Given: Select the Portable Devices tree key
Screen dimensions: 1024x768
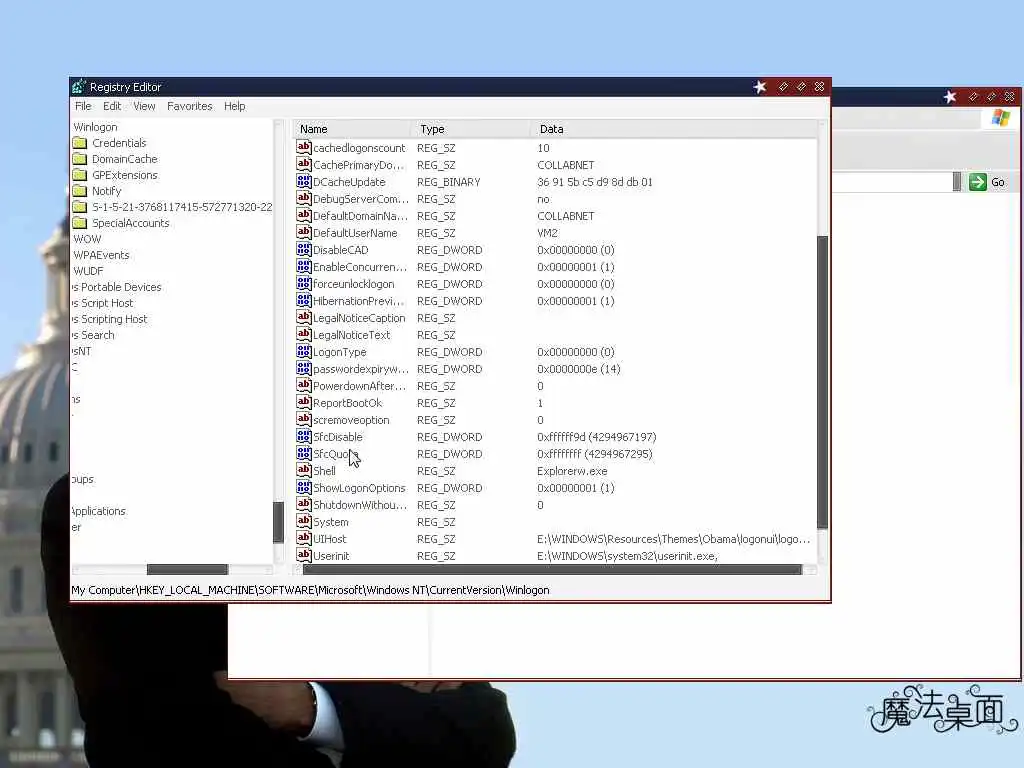Looking at the screenshot, I should (x=117, y=287).
